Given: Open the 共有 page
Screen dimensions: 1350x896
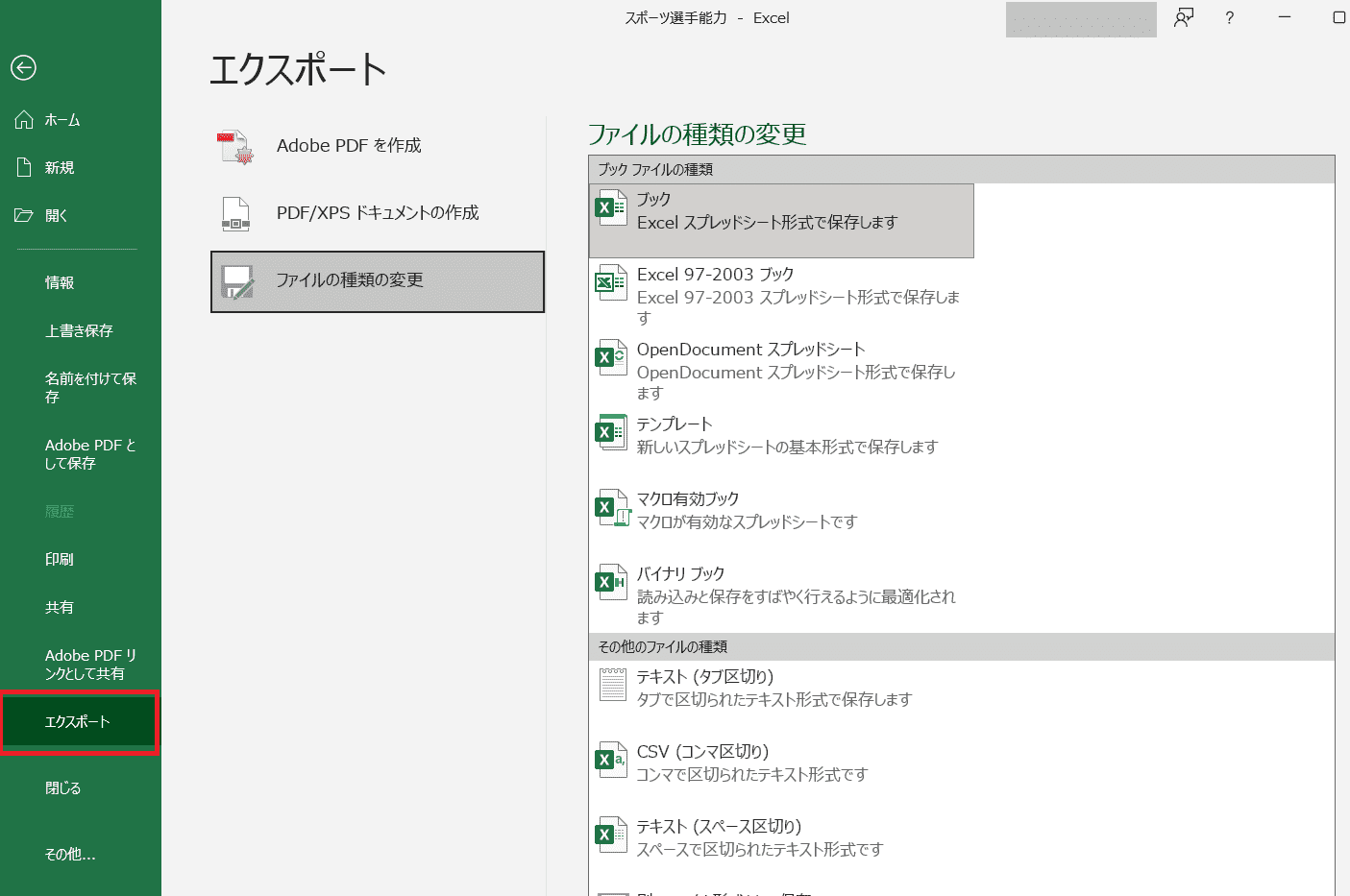Looking at the screenshot, I should point(81,607).
